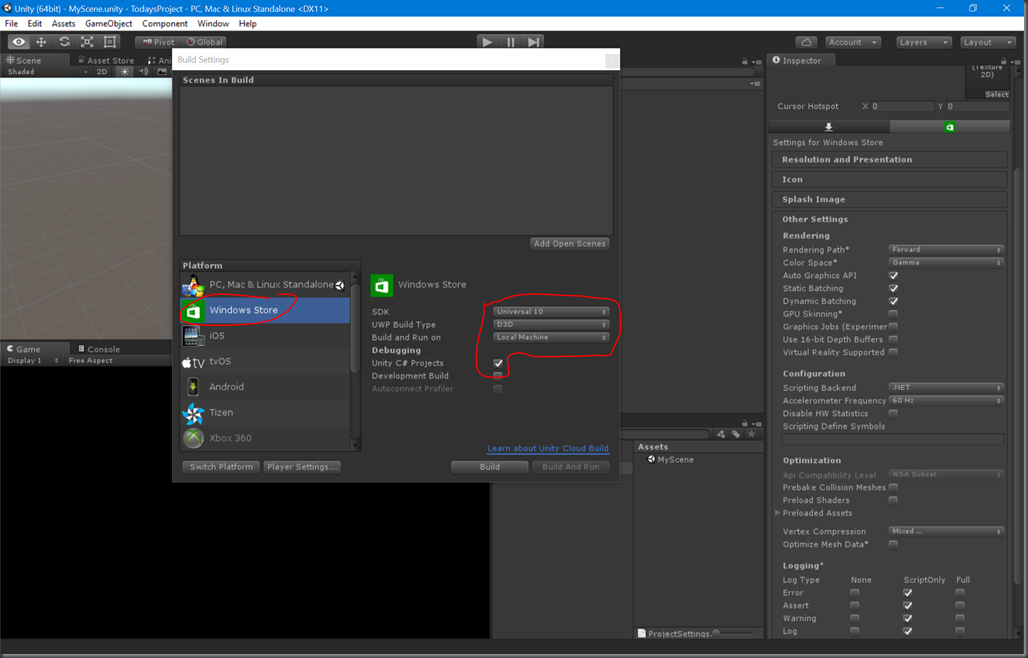The height and width of the screenshot is (658, 1028).
Task: Toggle Static Batching checkbox
Action: click(893, 288)
